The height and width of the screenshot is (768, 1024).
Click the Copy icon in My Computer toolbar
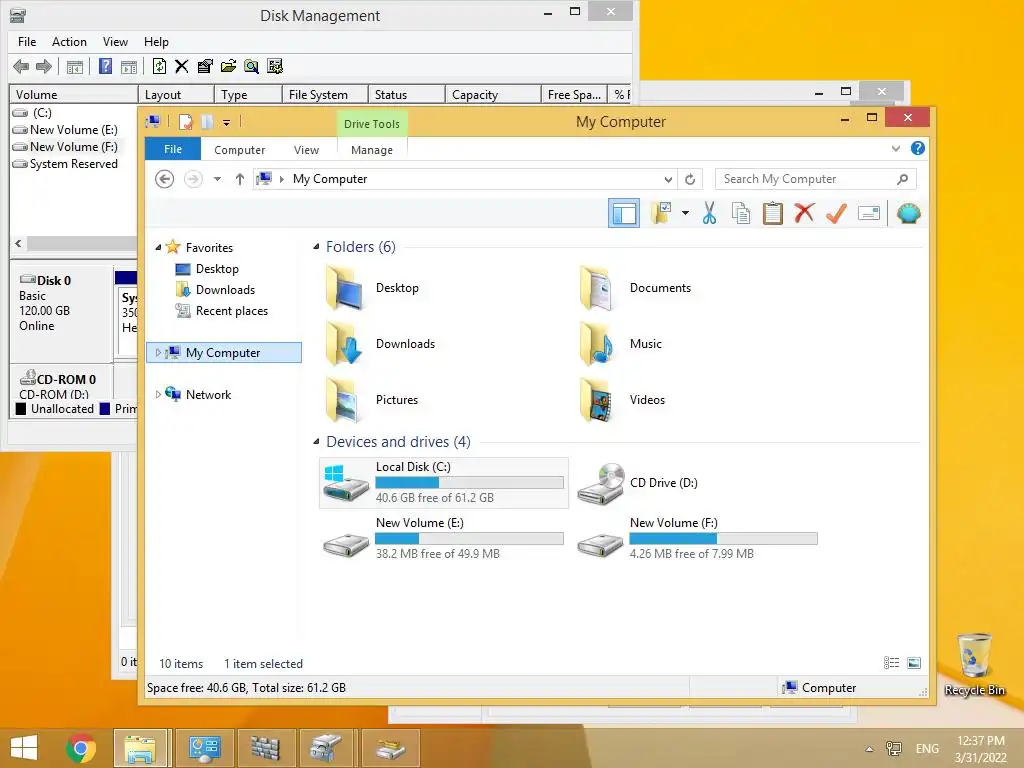point(741,214)
